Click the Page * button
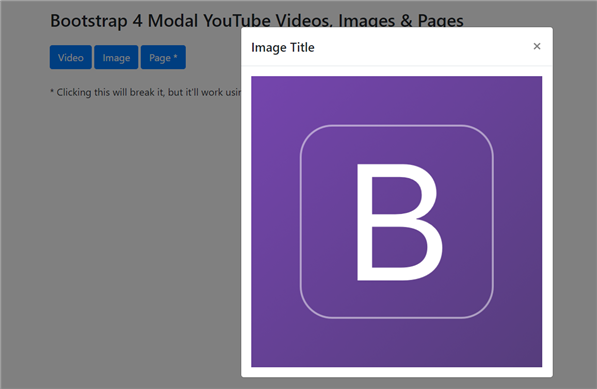The image size is (597, 389). tap(163, 57)
